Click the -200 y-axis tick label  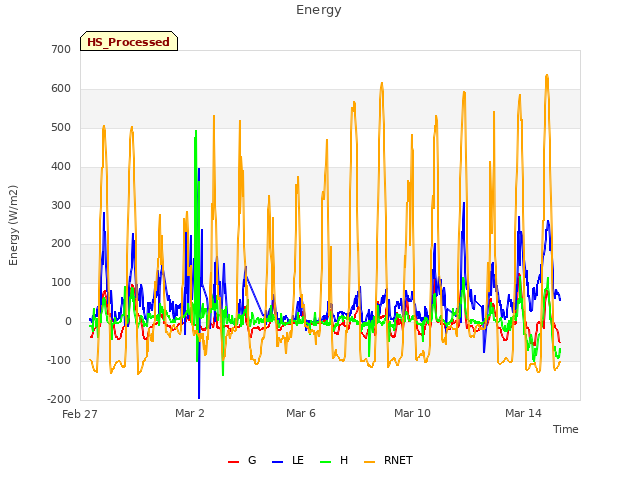(x=59, y=399)
